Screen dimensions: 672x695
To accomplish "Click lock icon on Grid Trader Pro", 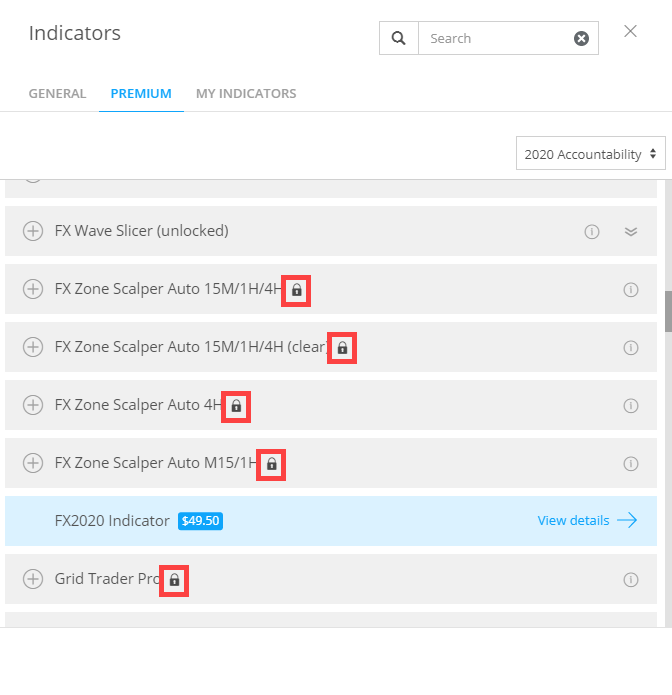I will (x=174, y=580).
